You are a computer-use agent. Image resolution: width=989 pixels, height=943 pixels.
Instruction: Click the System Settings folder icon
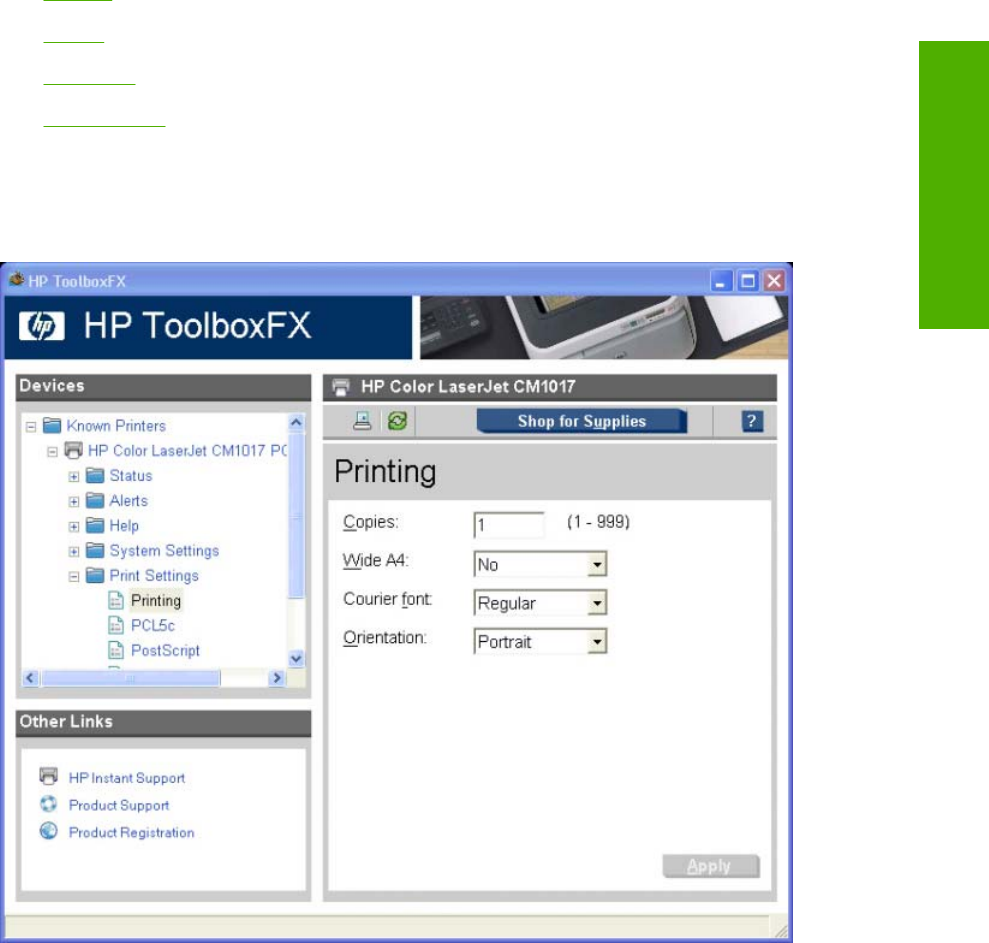(x=95, y=551)
